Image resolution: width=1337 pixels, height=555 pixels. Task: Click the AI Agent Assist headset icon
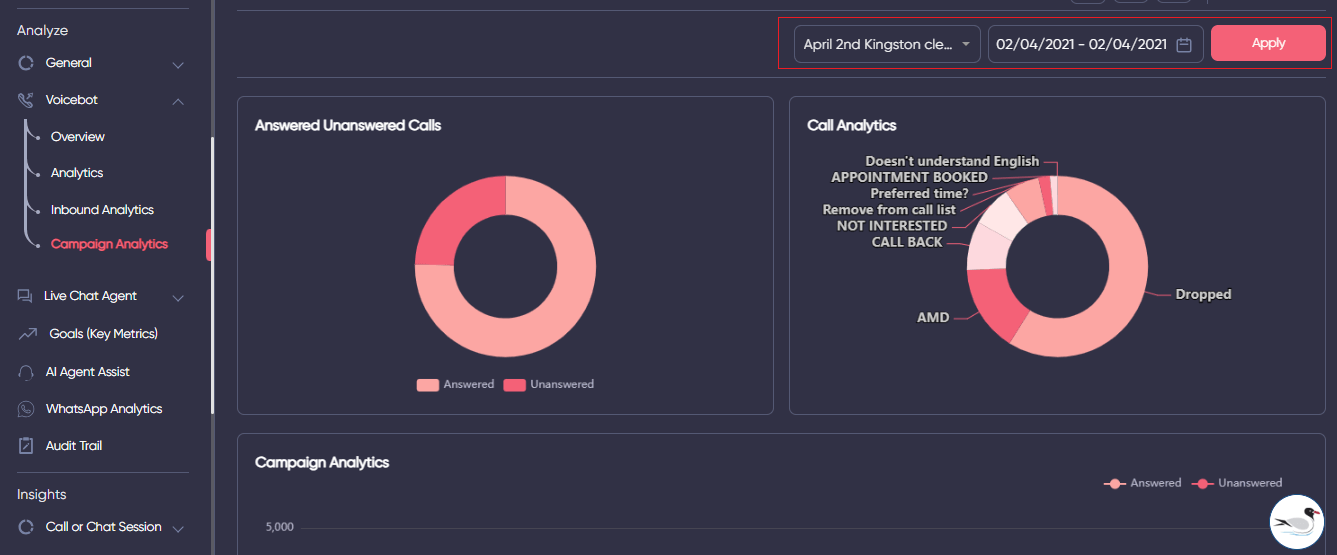click(x=26, y=372)
